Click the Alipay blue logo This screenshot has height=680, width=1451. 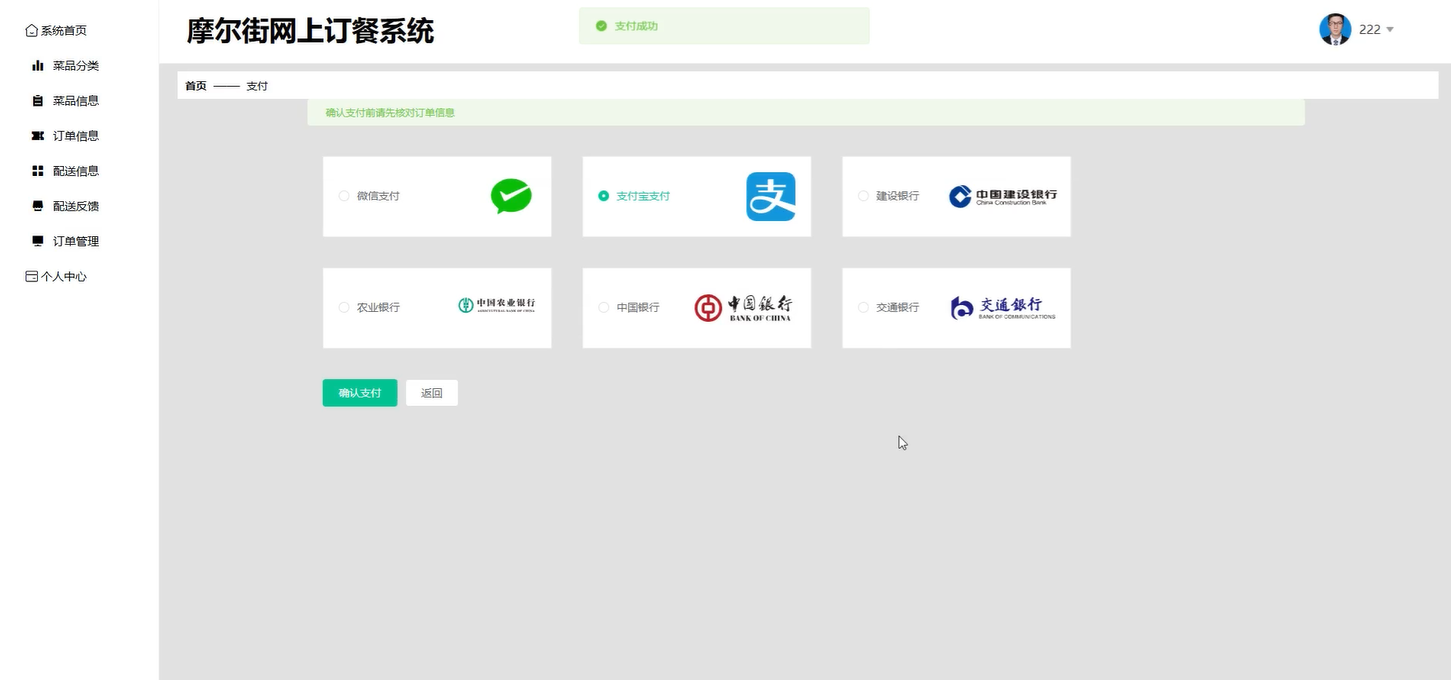[x=770, y=196]
